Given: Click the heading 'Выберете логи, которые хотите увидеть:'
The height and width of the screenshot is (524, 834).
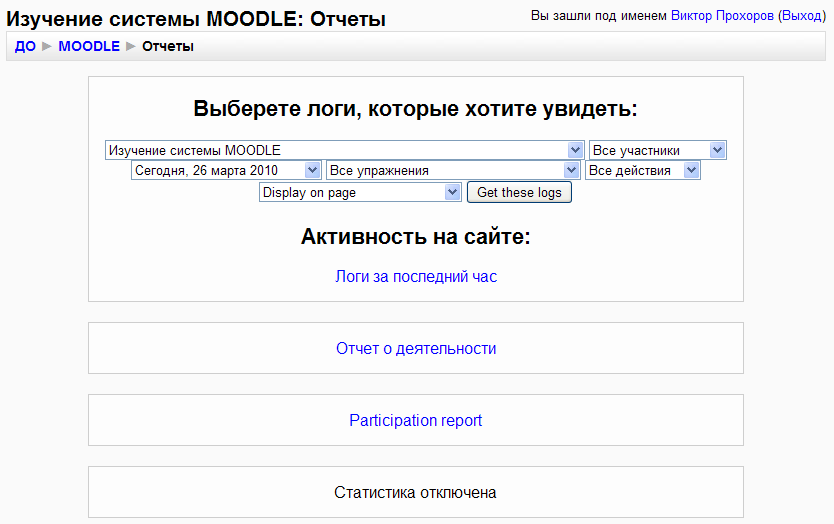Looking at the screenshot, I should point(415,109).
